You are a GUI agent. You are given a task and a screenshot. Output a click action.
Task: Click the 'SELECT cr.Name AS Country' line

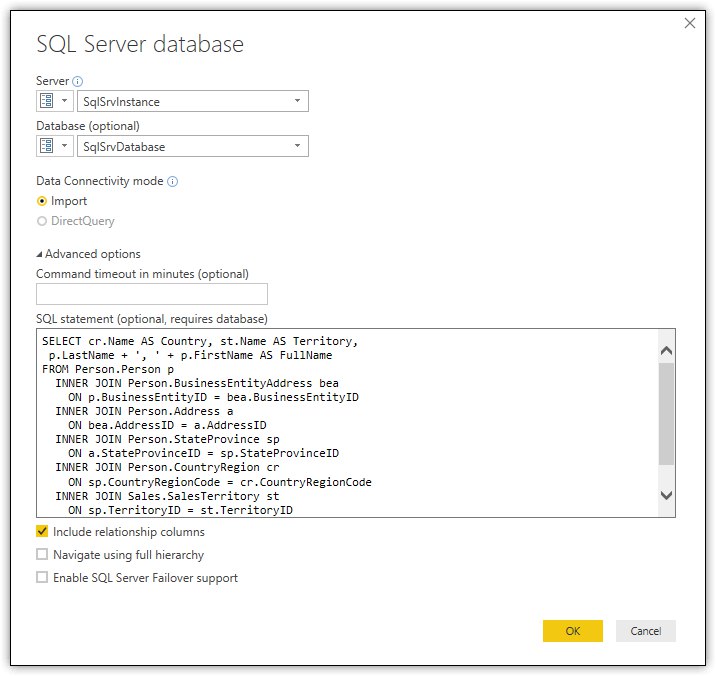200,341
